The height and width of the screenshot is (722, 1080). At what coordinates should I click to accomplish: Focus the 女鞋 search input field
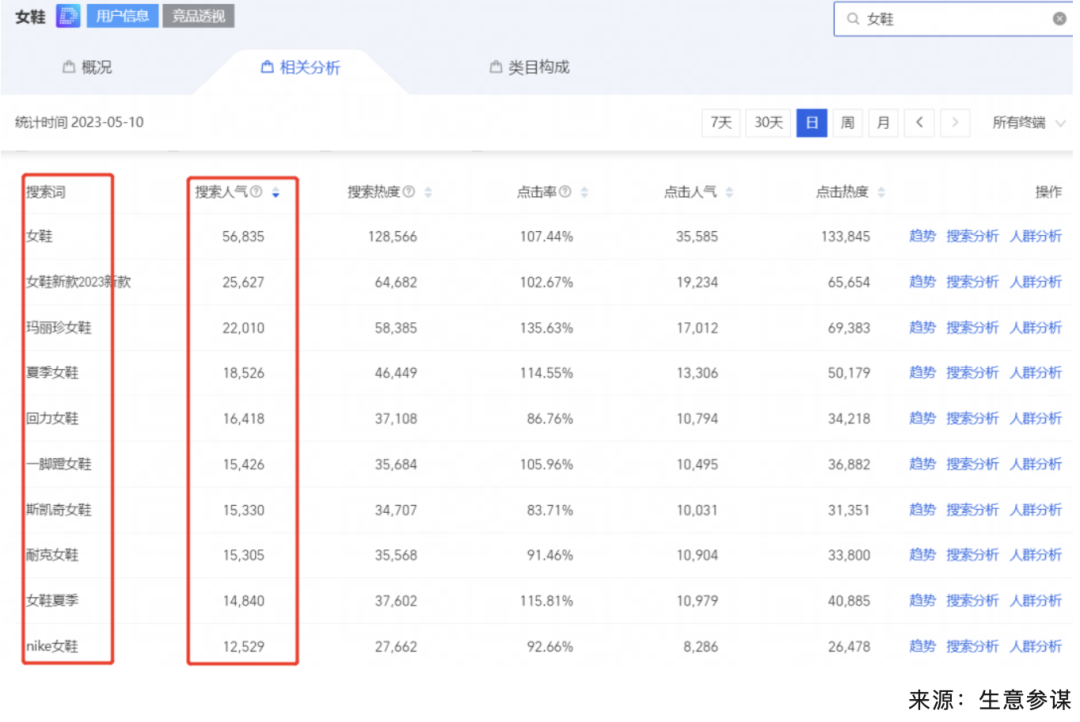[x=954, y=19]
